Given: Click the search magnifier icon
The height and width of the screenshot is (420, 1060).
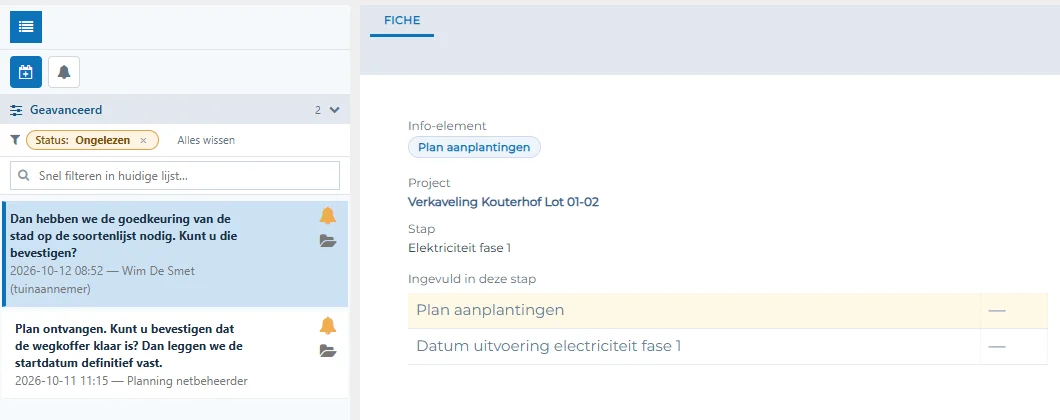Looking at the screenshot, I should click(x=24, y=176).
